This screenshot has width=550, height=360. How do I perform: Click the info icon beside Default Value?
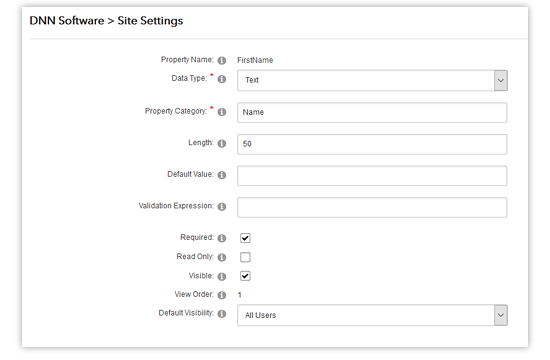pos(222,175)
